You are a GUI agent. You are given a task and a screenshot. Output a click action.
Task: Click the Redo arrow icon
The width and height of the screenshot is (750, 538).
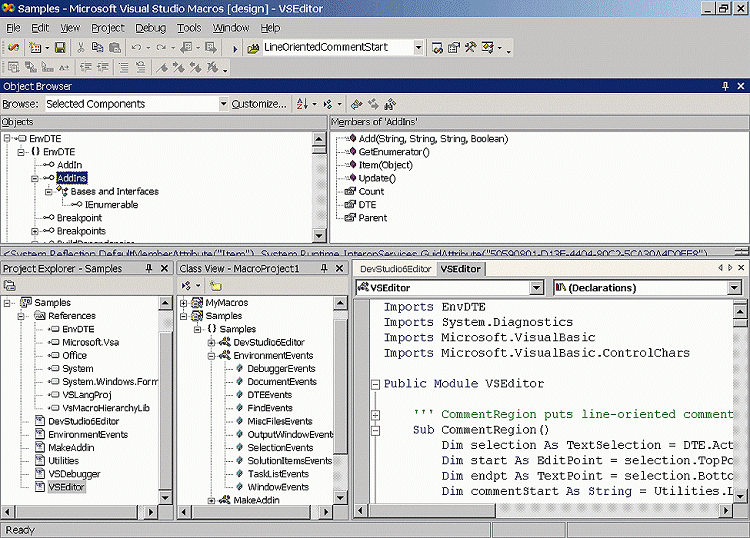pyautogui.click(x=161, y=47)
